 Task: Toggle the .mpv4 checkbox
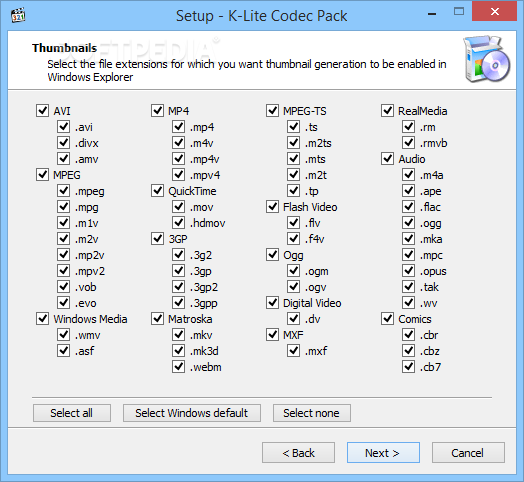(x=178, y=174)
